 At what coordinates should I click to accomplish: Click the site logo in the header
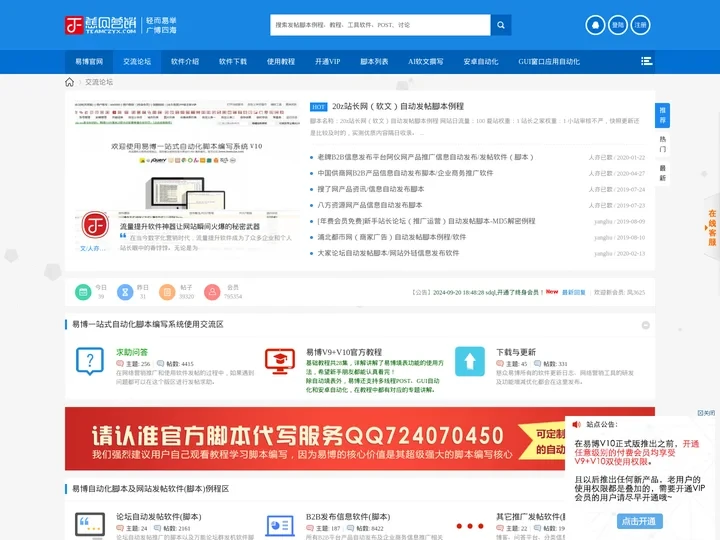point(120,25)
